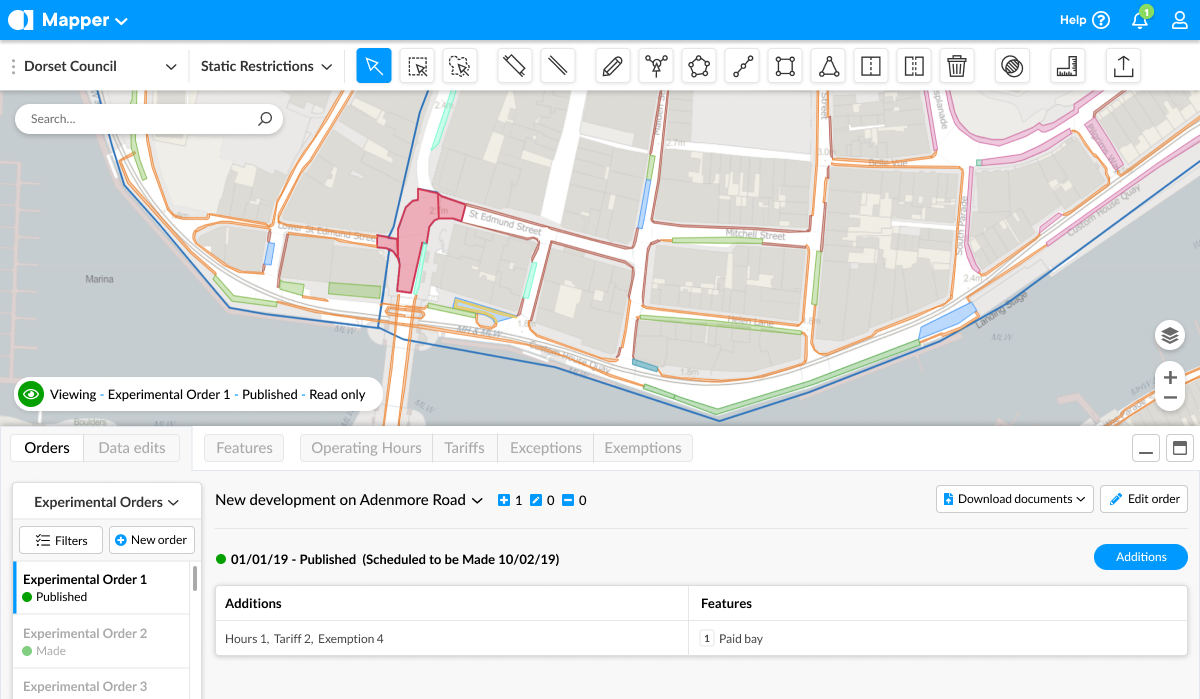This screenshot has width=1200, height=699.
Task: Switch to the Tariffs tab
Action: [464, 447]
